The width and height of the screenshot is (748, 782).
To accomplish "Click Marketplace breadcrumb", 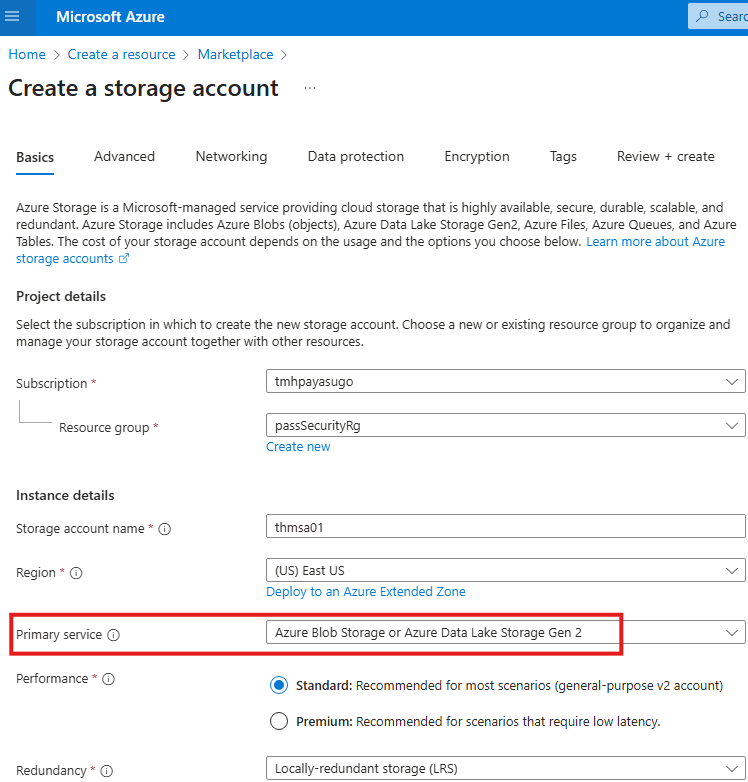I will [x=235, y=54].
